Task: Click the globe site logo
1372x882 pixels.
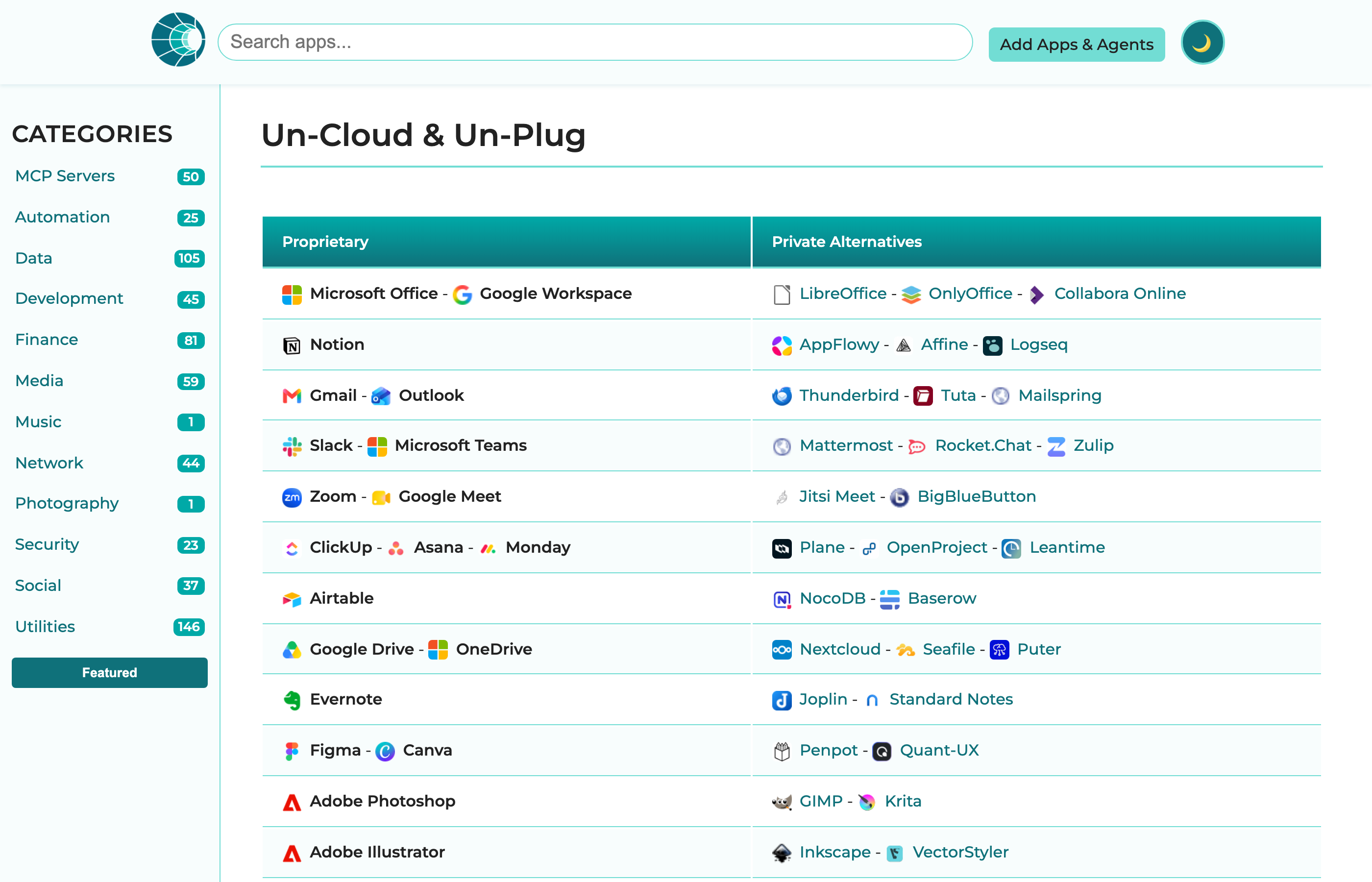Action: point(178,40)
